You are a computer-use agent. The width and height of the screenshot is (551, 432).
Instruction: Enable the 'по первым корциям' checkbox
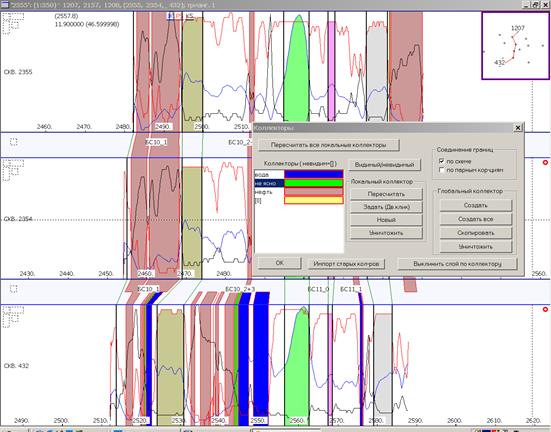[x=442, y=170]
